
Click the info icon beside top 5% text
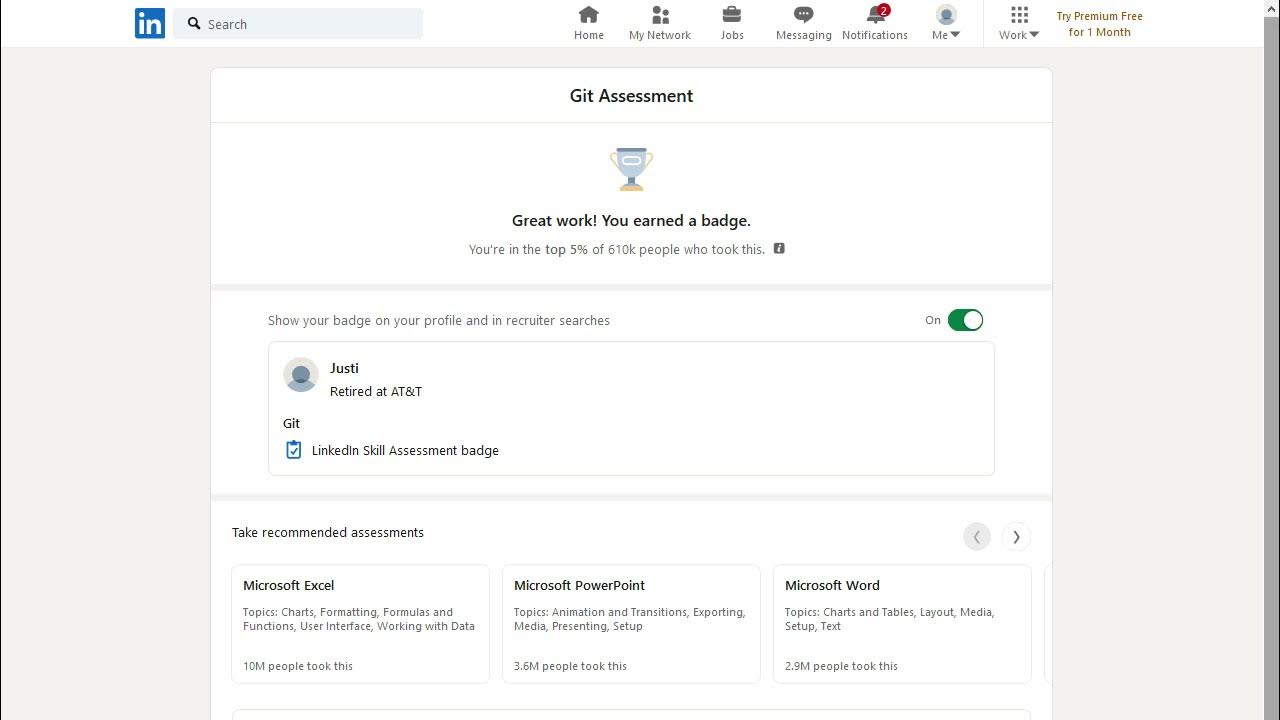(779, 248)
